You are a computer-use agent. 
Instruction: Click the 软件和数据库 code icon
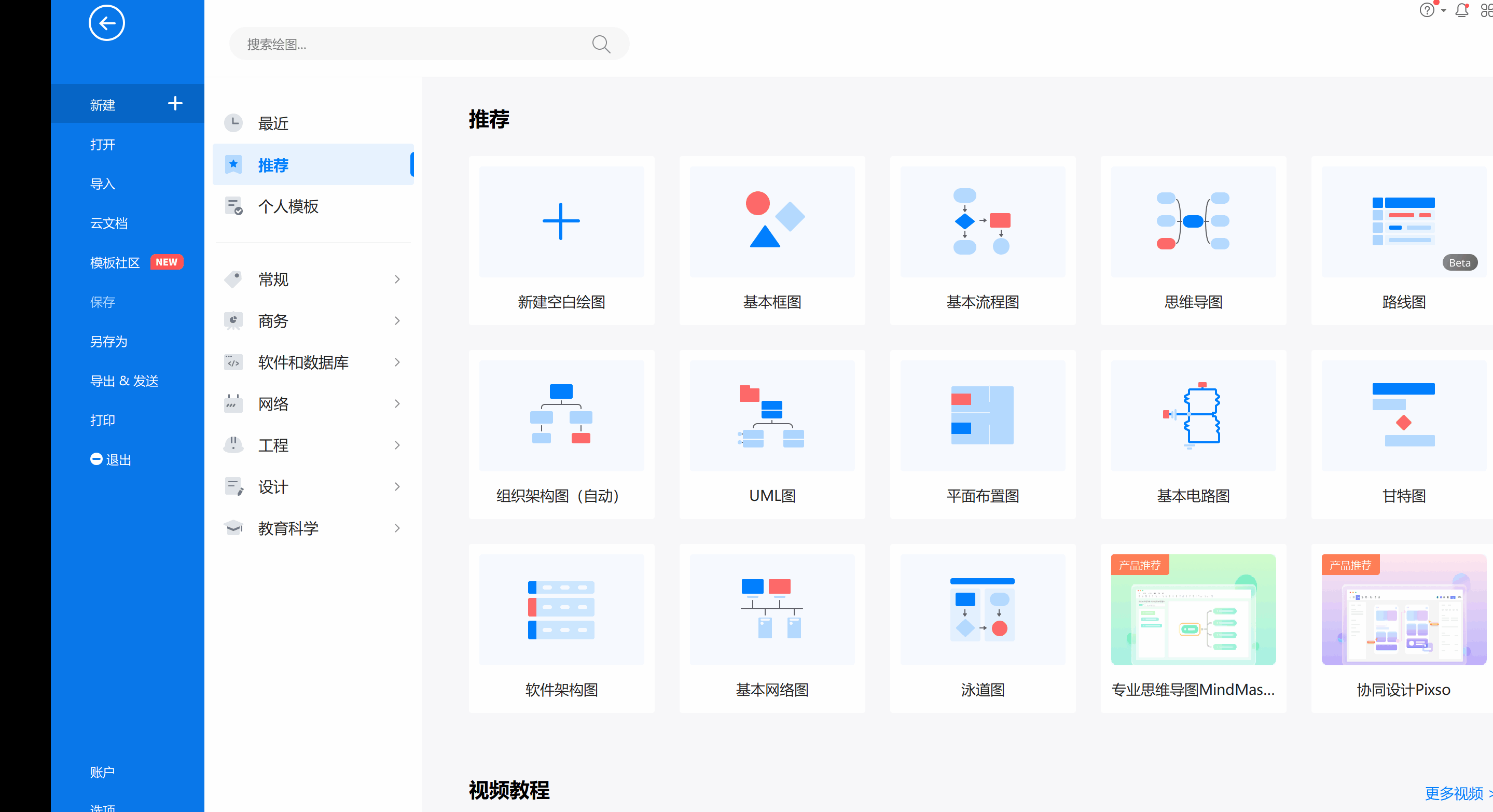[233, 362]
